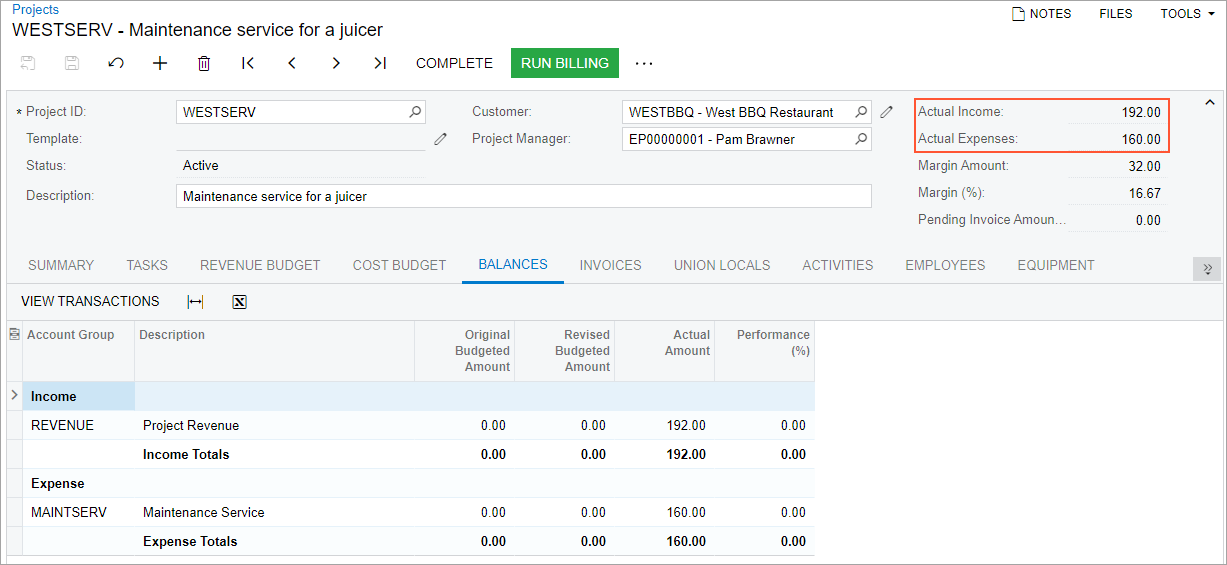Go to the last record

[380, 63]
